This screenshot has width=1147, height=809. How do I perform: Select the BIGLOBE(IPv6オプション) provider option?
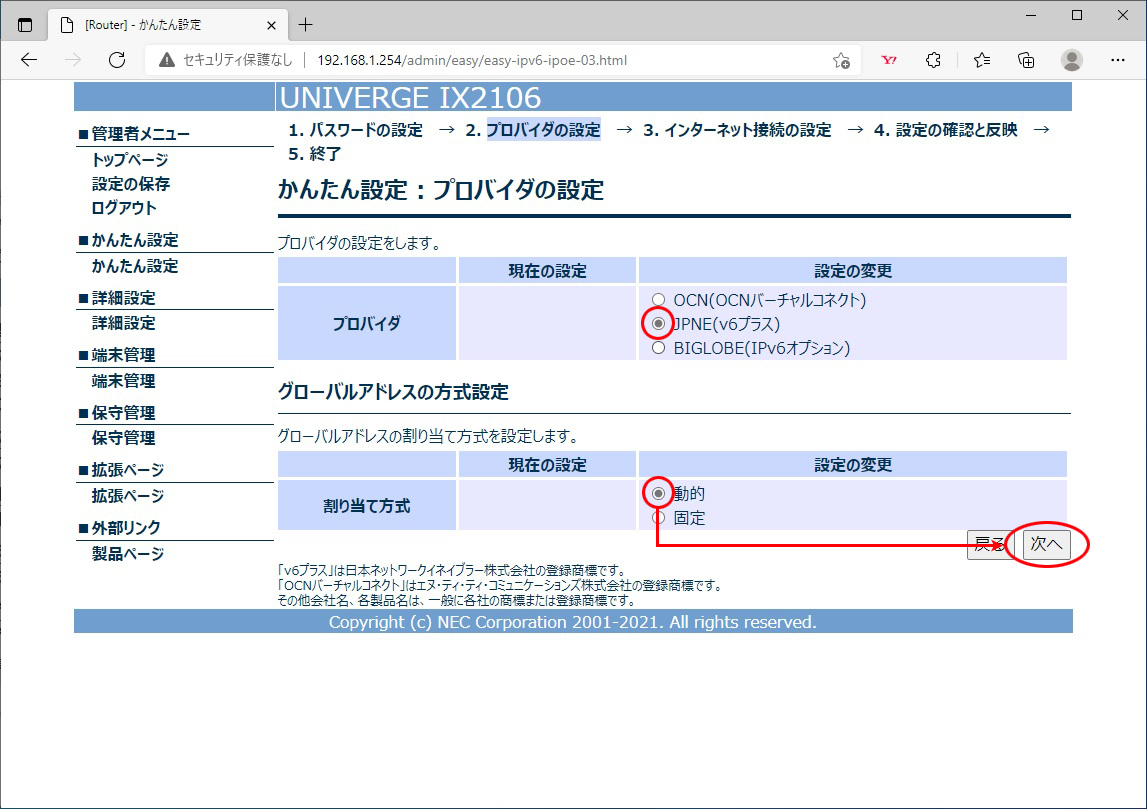(658, 347)
